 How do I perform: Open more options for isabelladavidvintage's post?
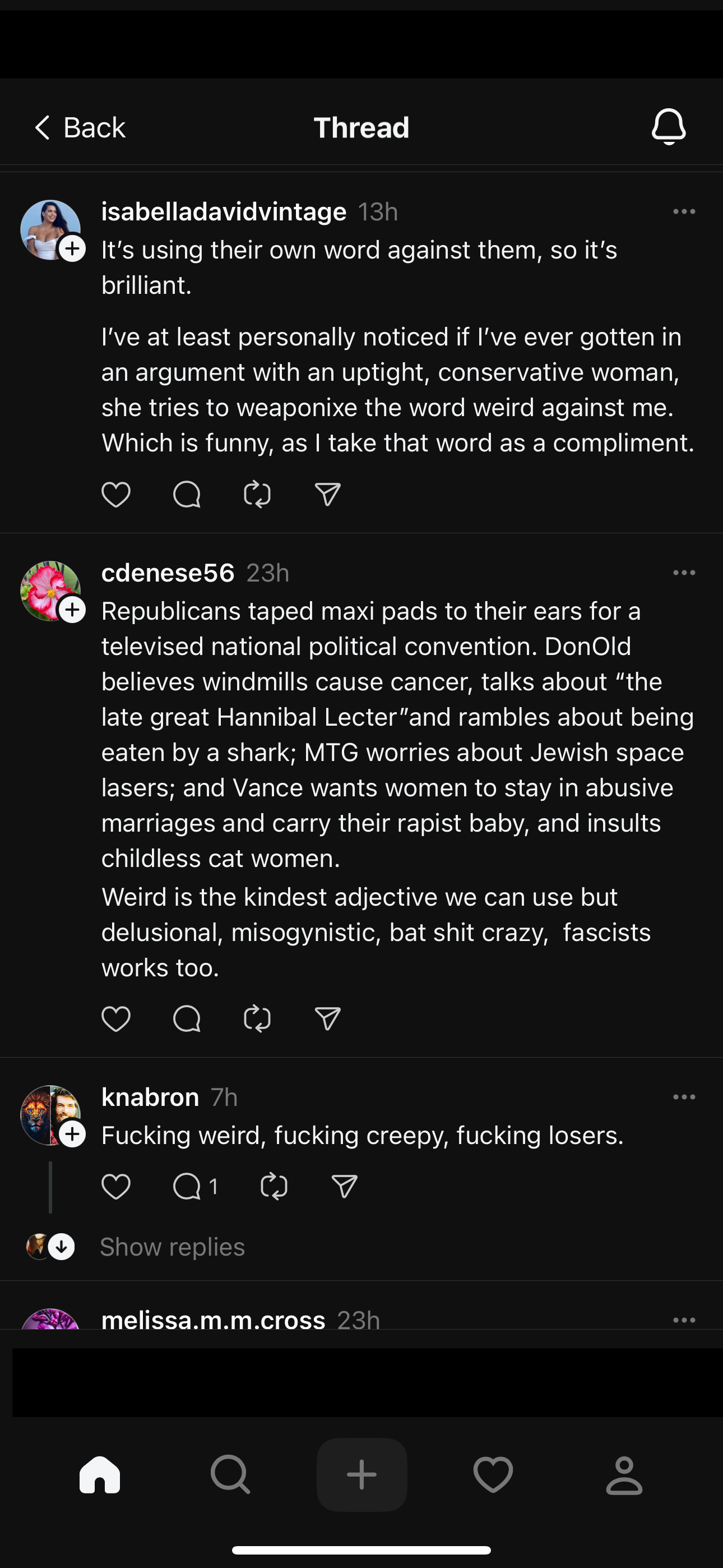(684, 212)
